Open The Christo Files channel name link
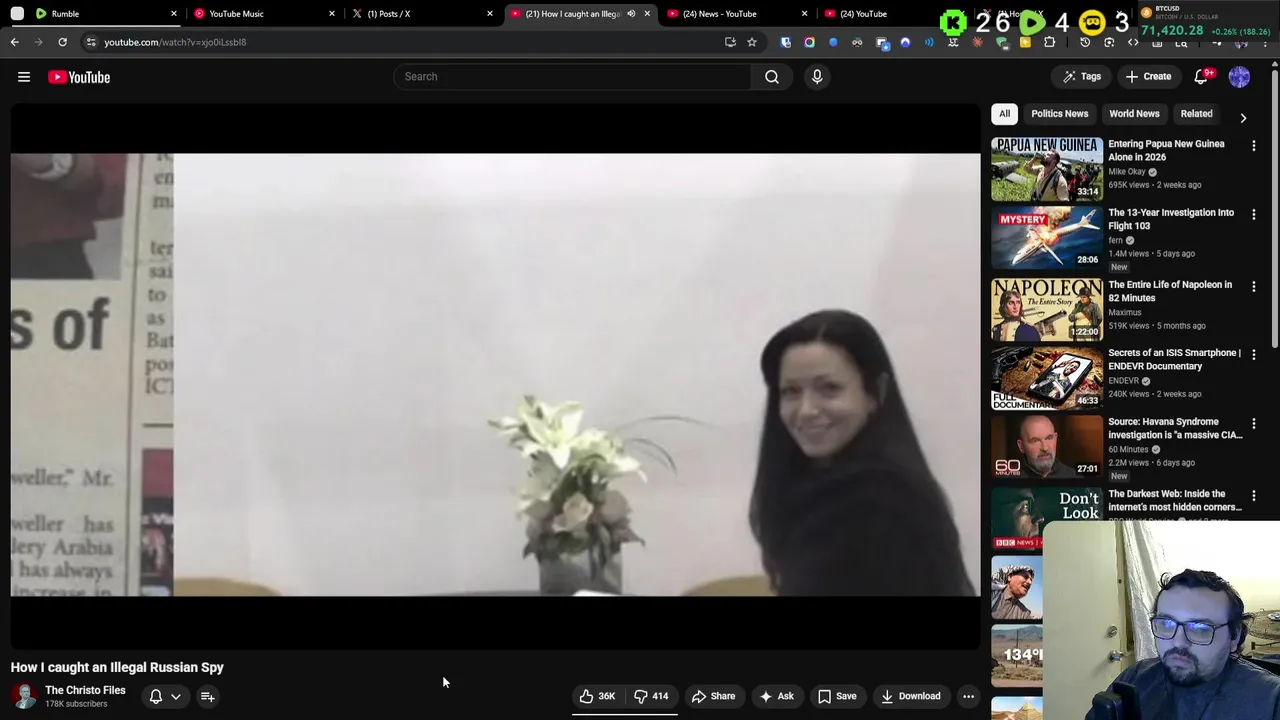This screenshot has height=720, width=1280. [85, 690]
